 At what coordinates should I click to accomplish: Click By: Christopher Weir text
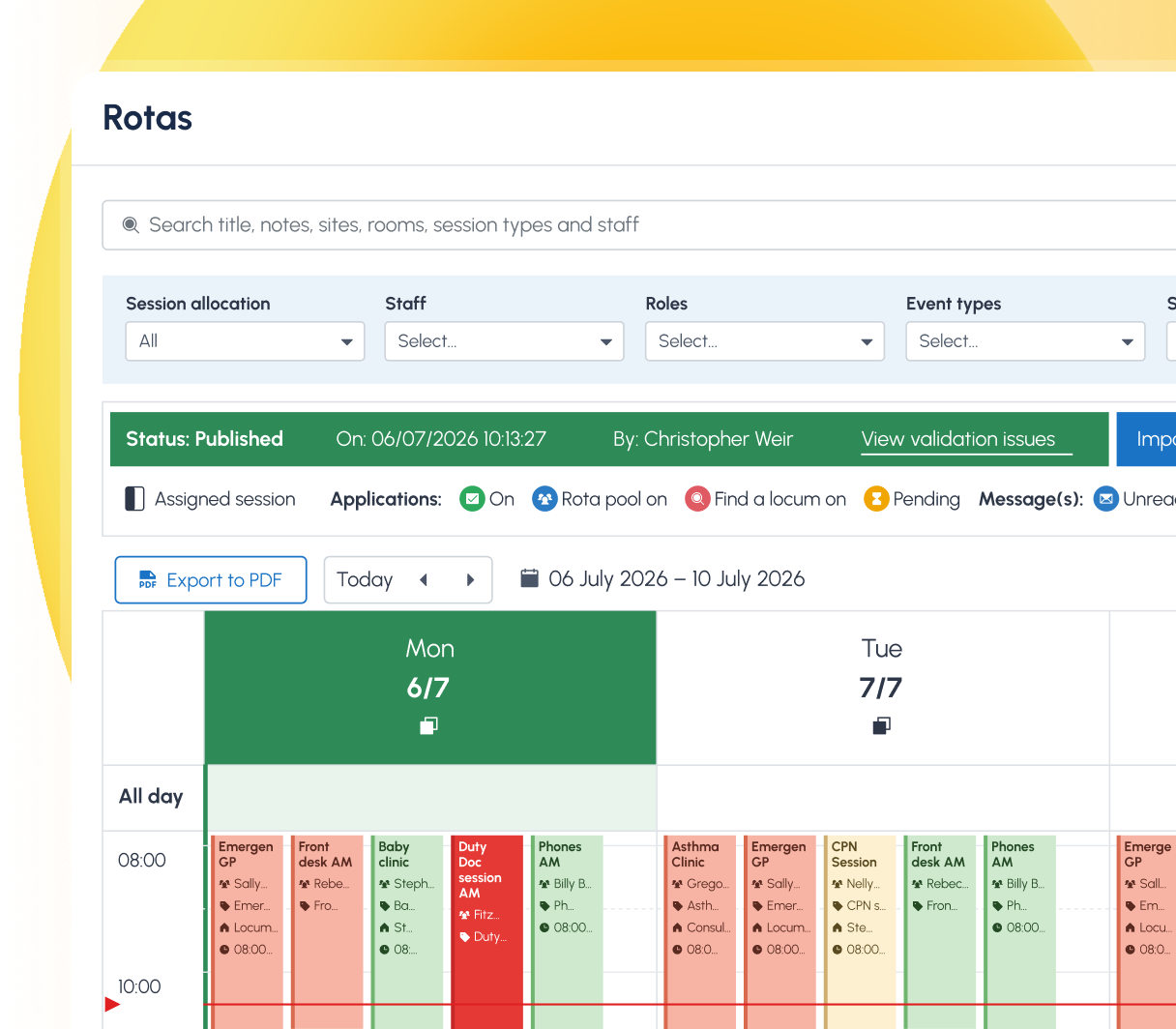click(x=703, y=439)
